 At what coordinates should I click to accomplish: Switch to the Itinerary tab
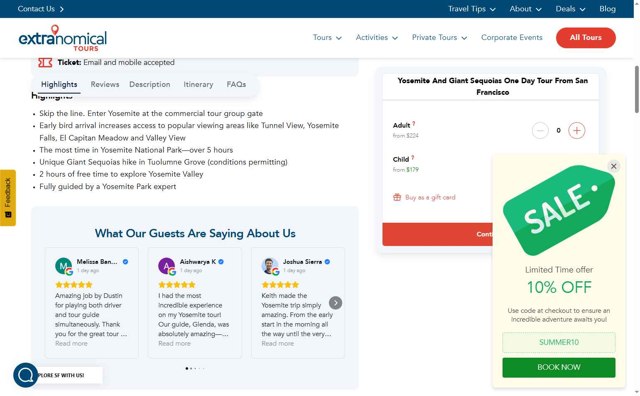(x=198, y=85)
